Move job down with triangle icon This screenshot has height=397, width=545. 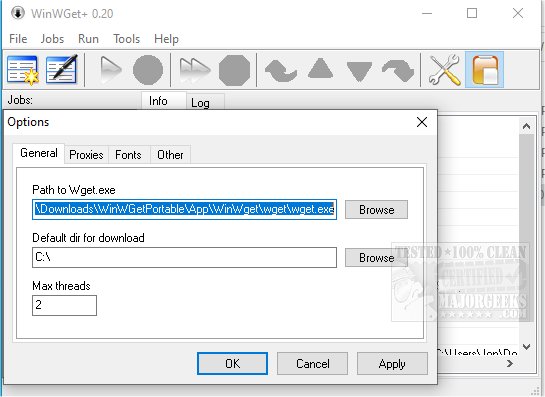[359, 72]
